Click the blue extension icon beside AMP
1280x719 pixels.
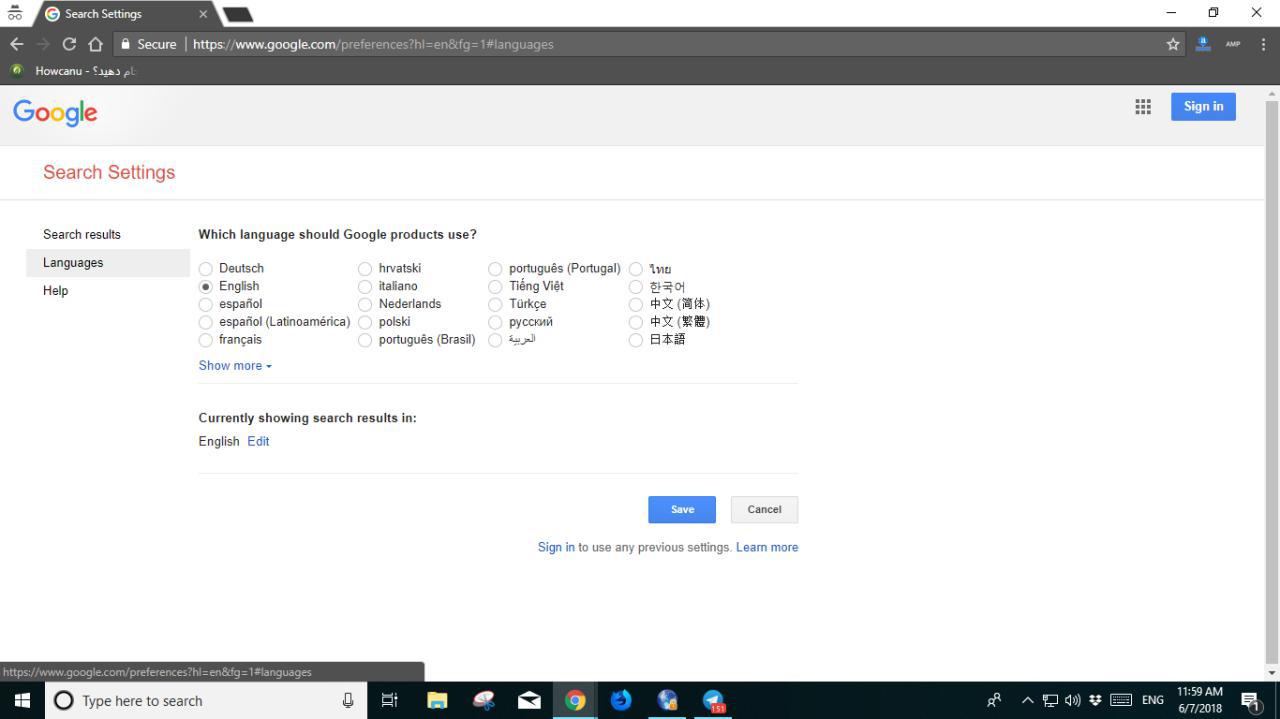coord(1203,44)
